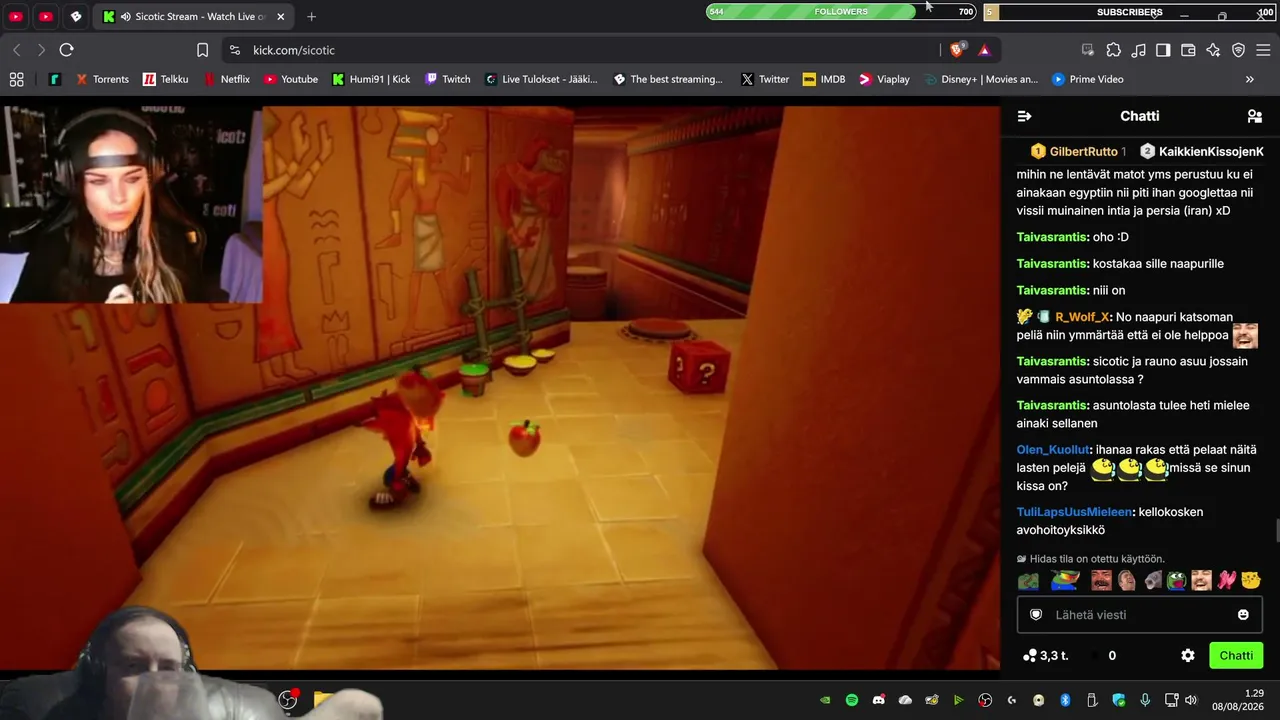Open the volume speaker tray icon
Viewport: 1280px width, 720px height.
[x=1191, y=700]
